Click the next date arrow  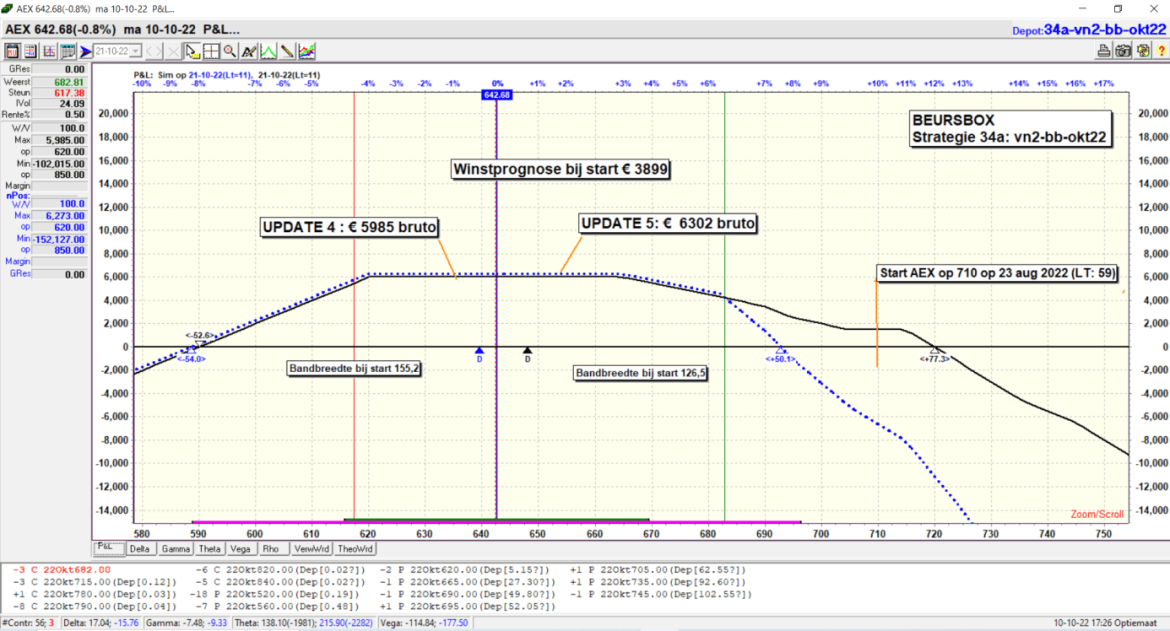coord(158,51)
